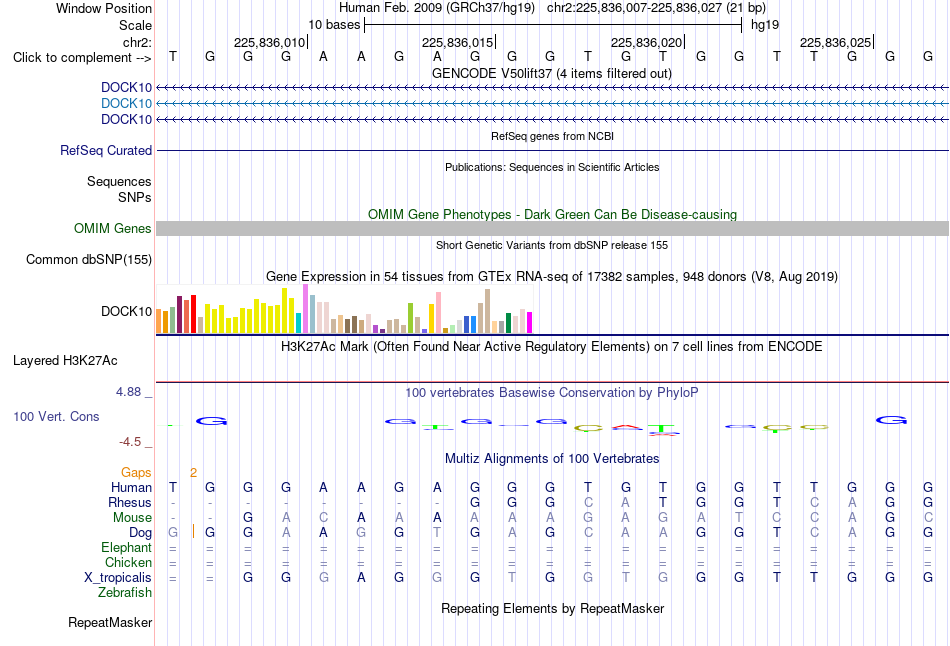
Task: Click the Multiz Alignments of 100 Vertebrates title
Action: pos(552,459)
